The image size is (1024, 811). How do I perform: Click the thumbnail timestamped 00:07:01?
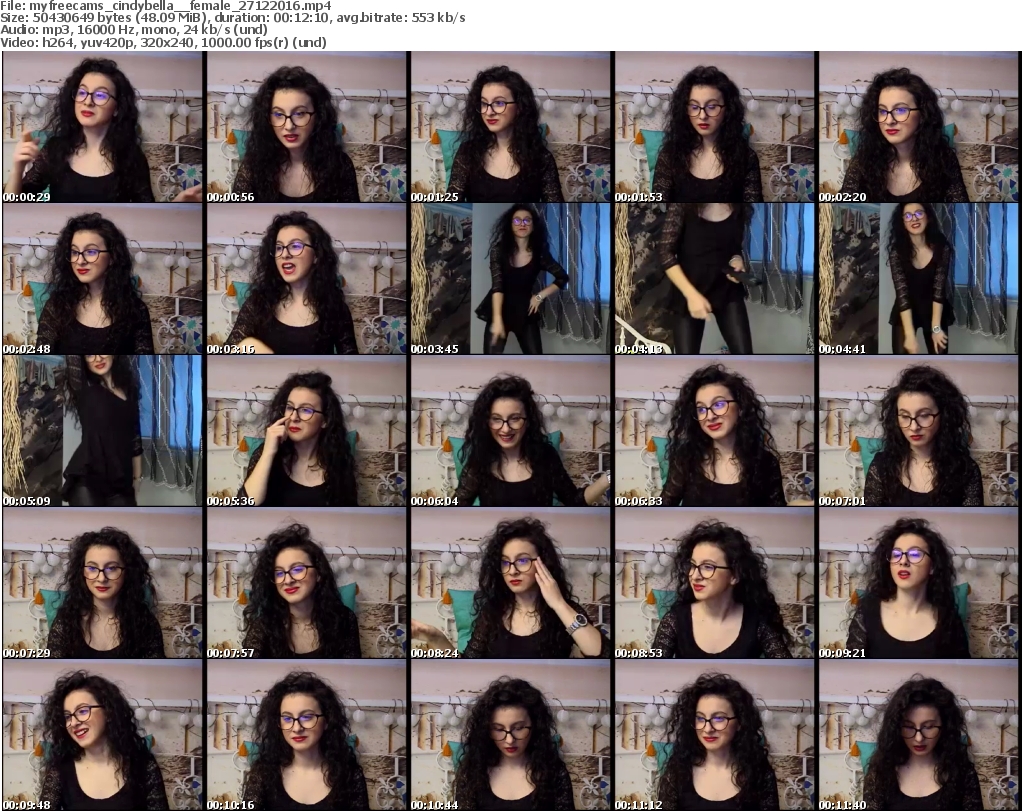[x=918, y=431]
